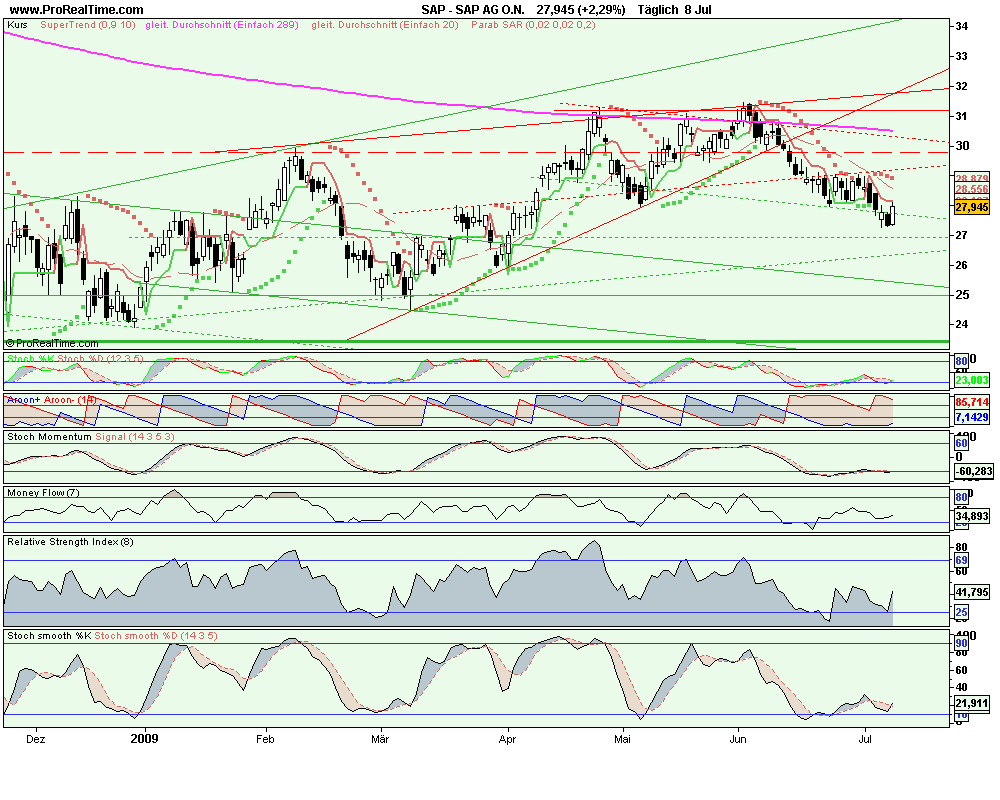Click the stochastic 80 level marker
Viewport: 1000px width, 800px height.
(x=961, y=362)
